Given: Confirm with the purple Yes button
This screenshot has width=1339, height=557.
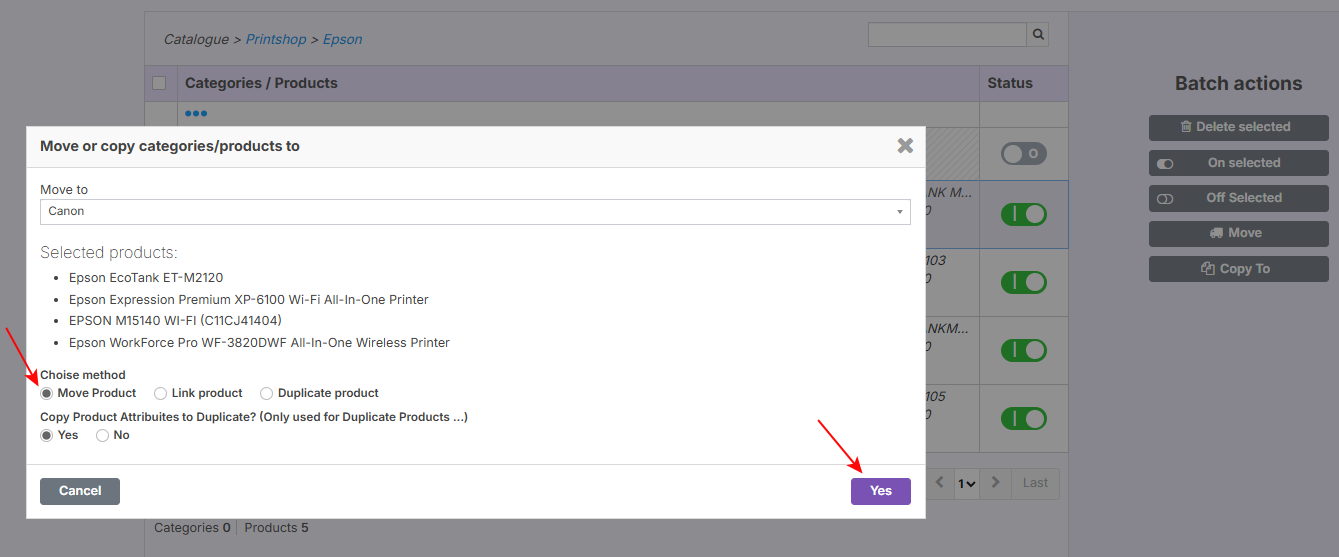Looking at the screenshot, I should (880, 491).
